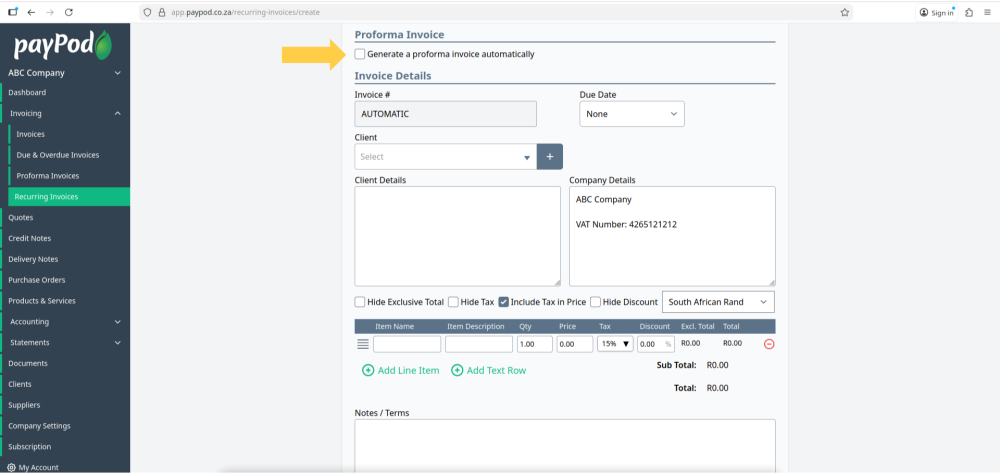This screenshot has height=474, width=1000.
Task: Open the 15% tax dropdown
Action: tap(615, 344)
